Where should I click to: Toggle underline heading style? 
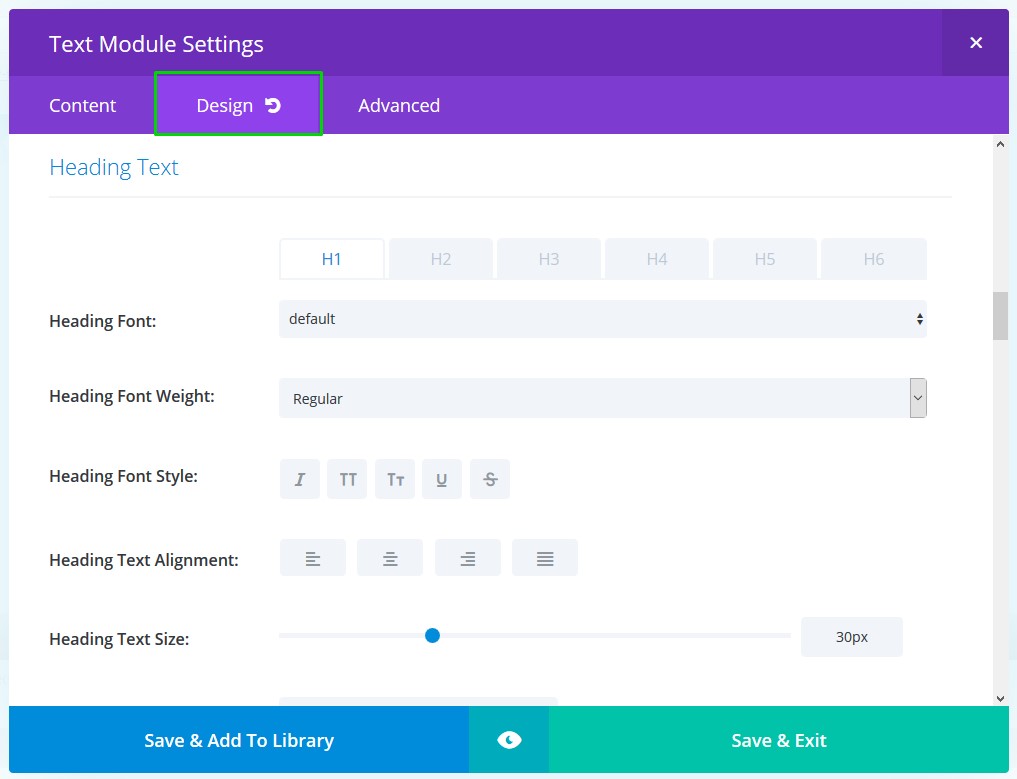[442, 479]
